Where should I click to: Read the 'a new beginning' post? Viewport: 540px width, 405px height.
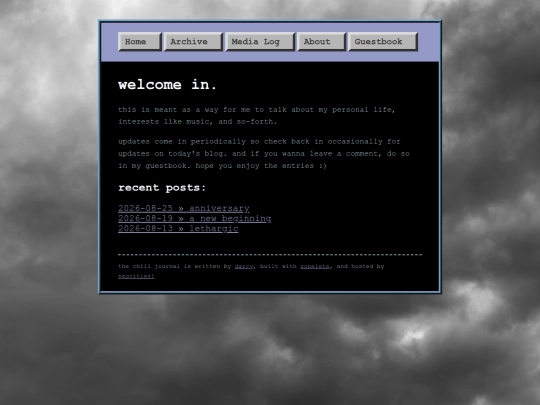pyautogui.click(x=195, y=219)
